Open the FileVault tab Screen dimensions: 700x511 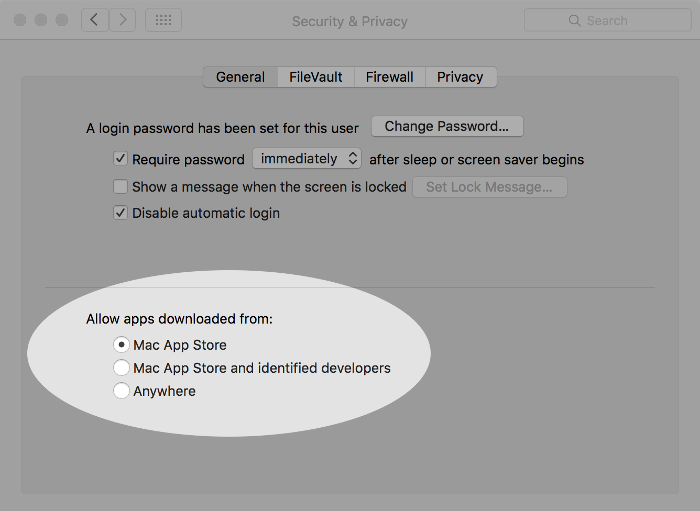pyautogui.click(x=316, y=77)
